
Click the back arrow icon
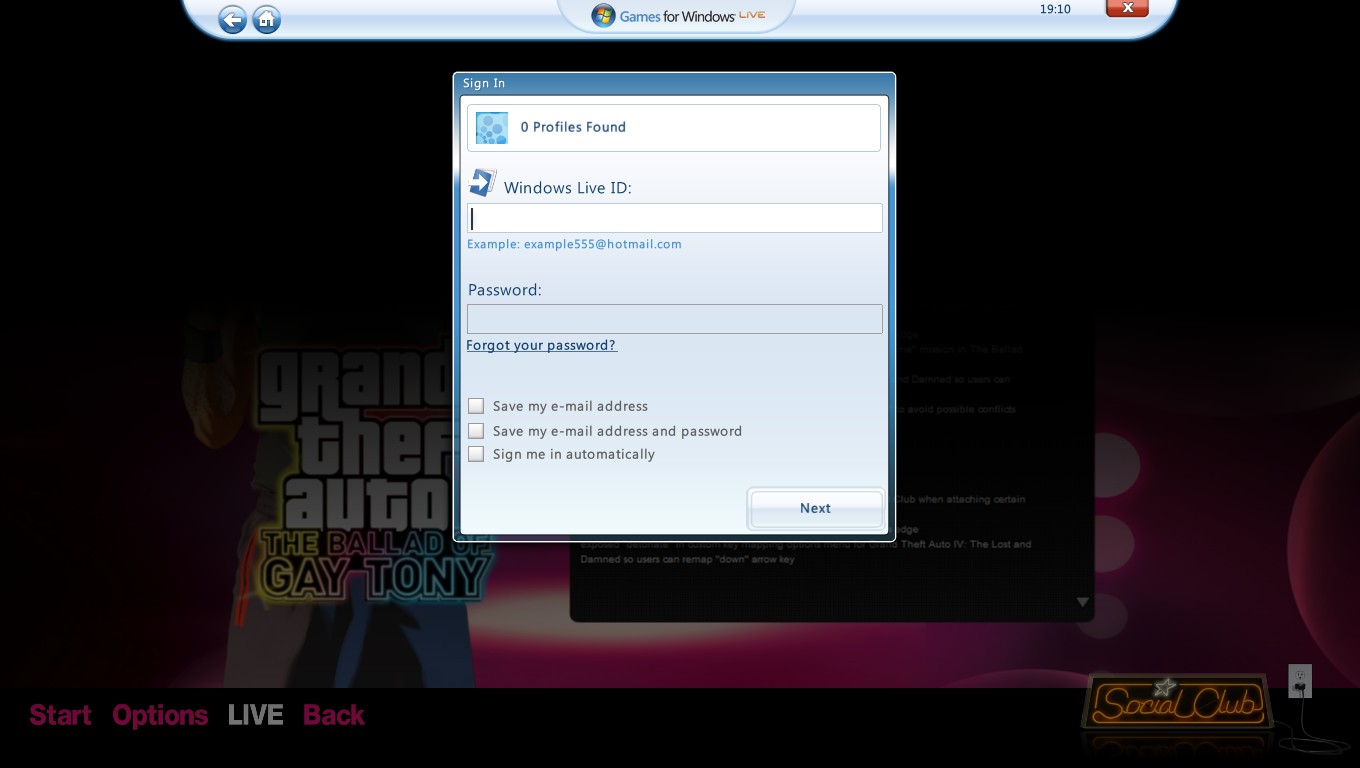(x=232, y=19)
